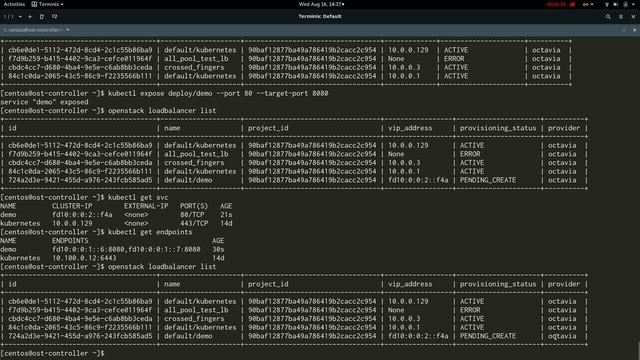Click the red indicator icon beside the timer
The width and height of the screenshot is (640, 360).
click(x=573, y=4)
